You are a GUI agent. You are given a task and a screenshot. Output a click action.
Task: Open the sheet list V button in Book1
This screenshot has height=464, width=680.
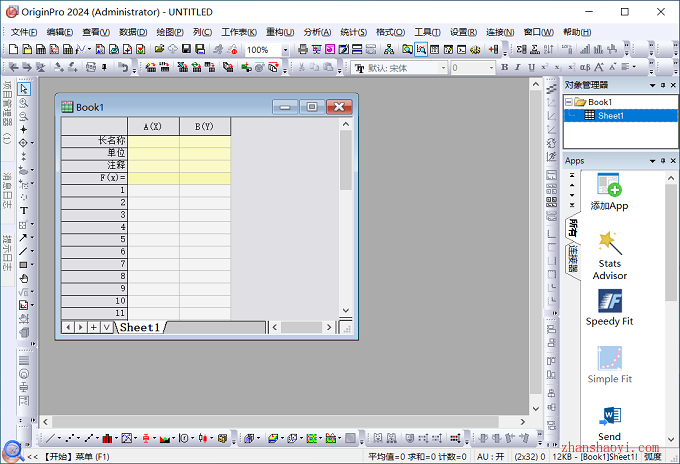pyautogui.click(x=106, y=327)
